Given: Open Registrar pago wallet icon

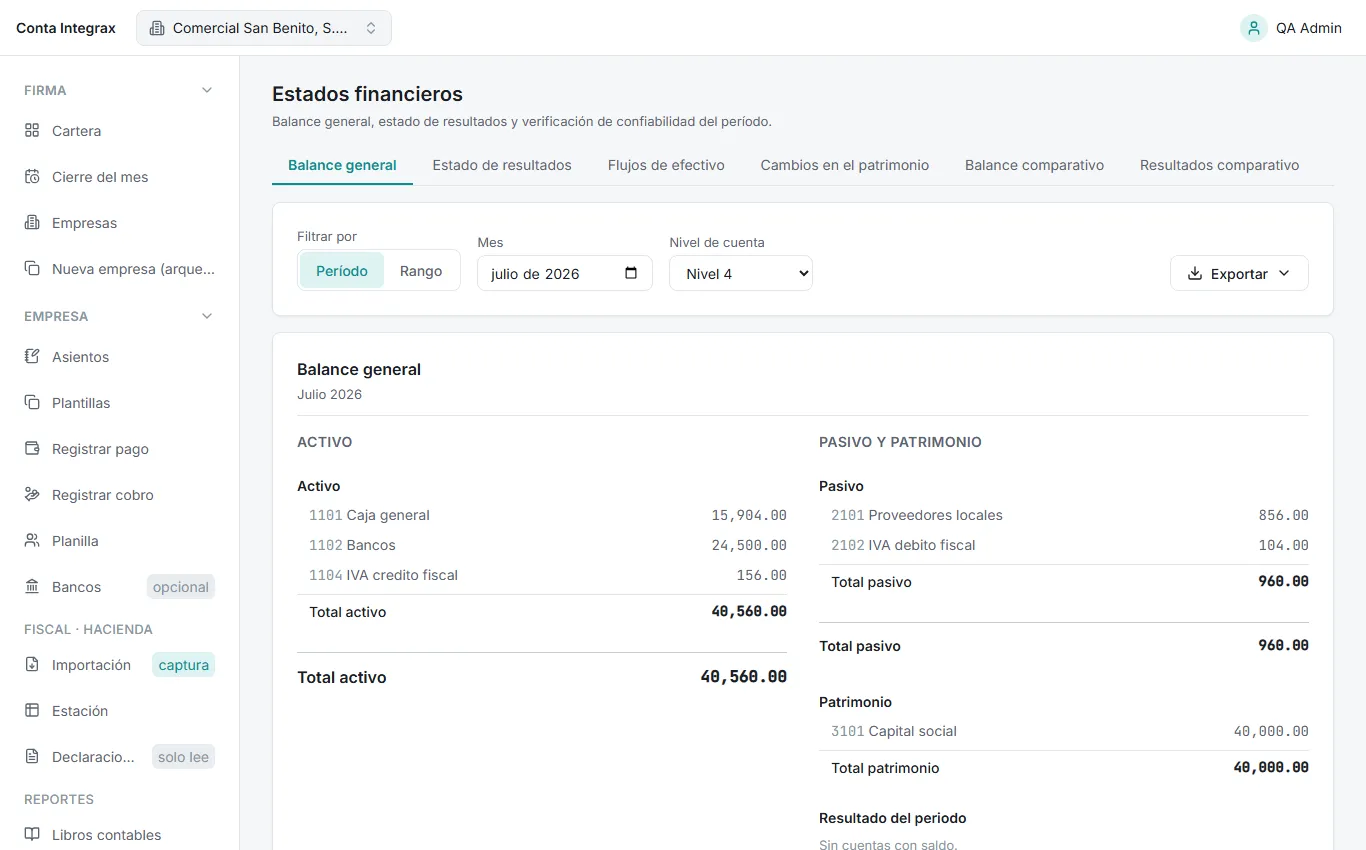Looking at the screenshot, I should 32,449.
